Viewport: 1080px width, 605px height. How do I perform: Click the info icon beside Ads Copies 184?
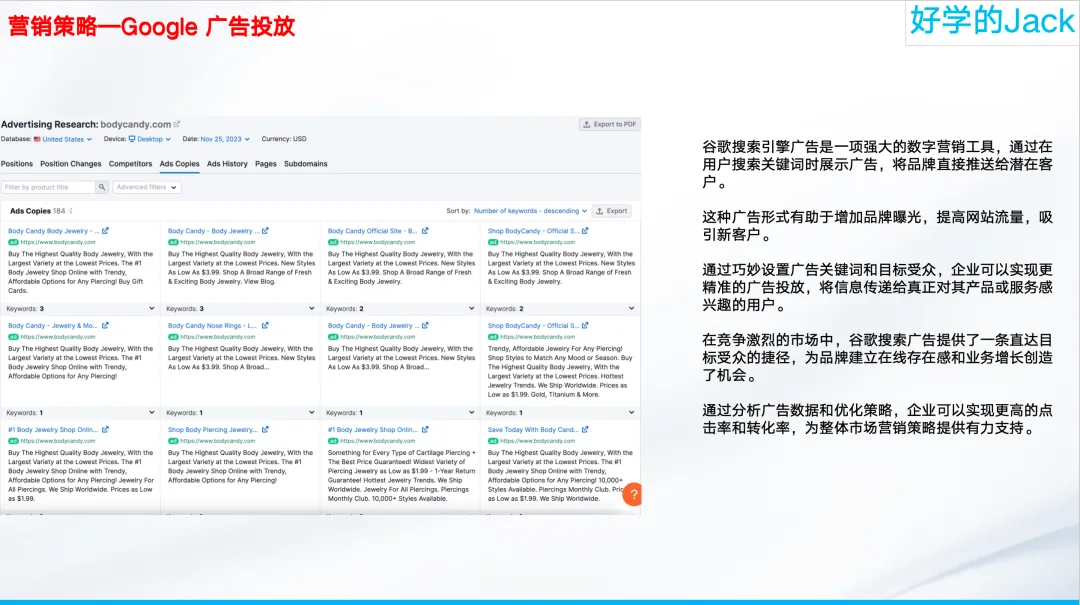[x=71, y=211]
